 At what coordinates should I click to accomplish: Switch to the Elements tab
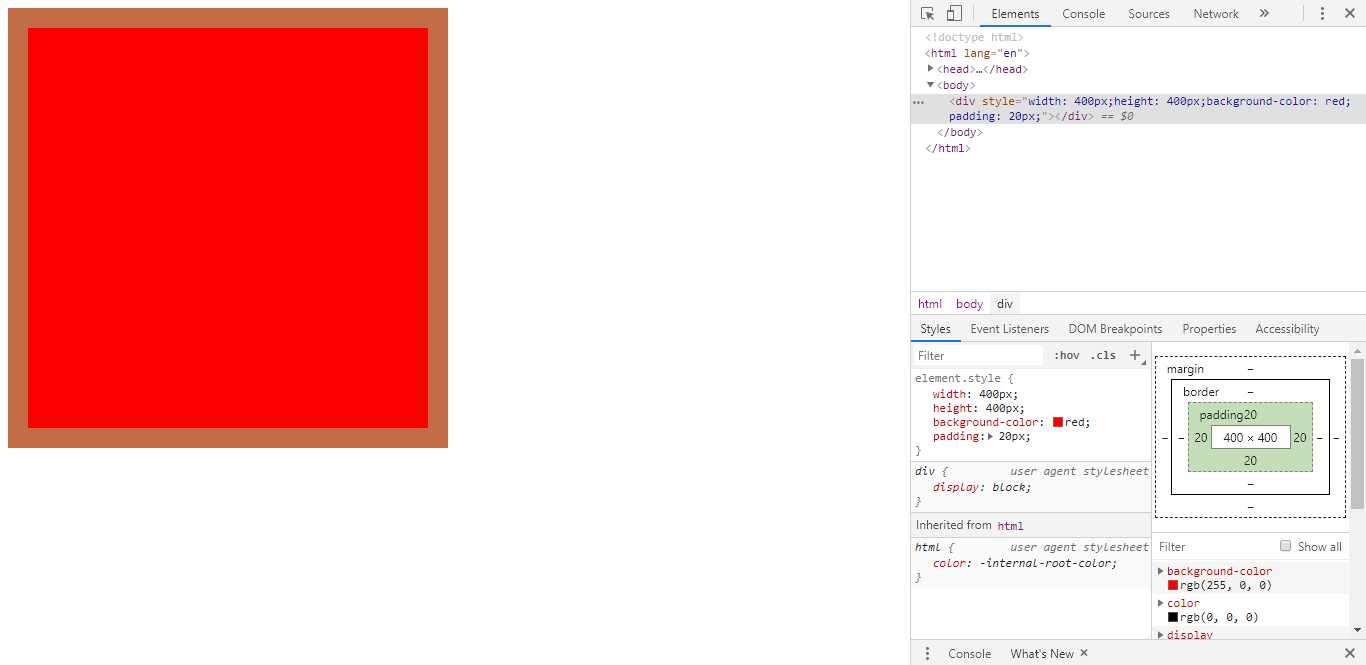coord(1015,14)
